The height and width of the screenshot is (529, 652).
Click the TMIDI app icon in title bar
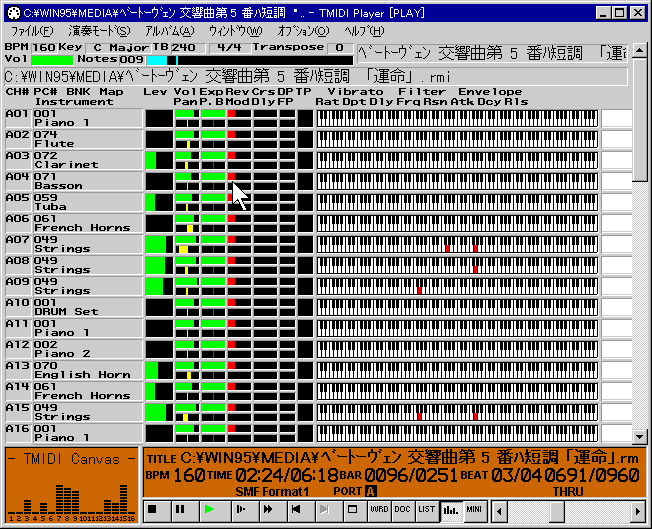[14, 13]
